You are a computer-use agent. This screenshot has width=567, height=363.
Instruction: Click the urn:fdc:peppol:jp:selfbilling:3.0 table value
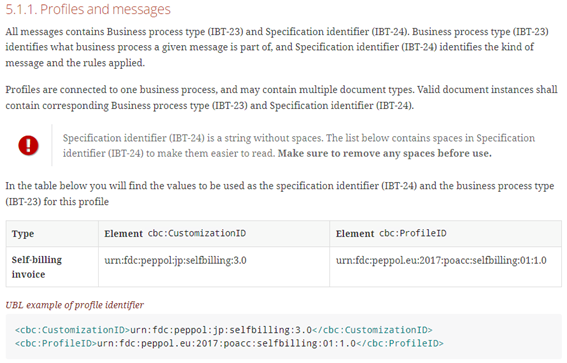click(x=175, y=260)
